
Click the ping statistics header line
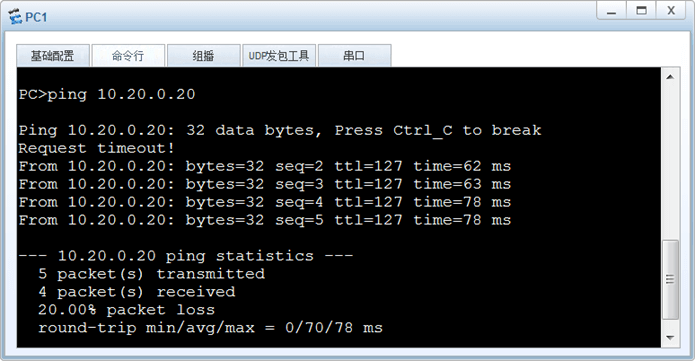point(186,256)
